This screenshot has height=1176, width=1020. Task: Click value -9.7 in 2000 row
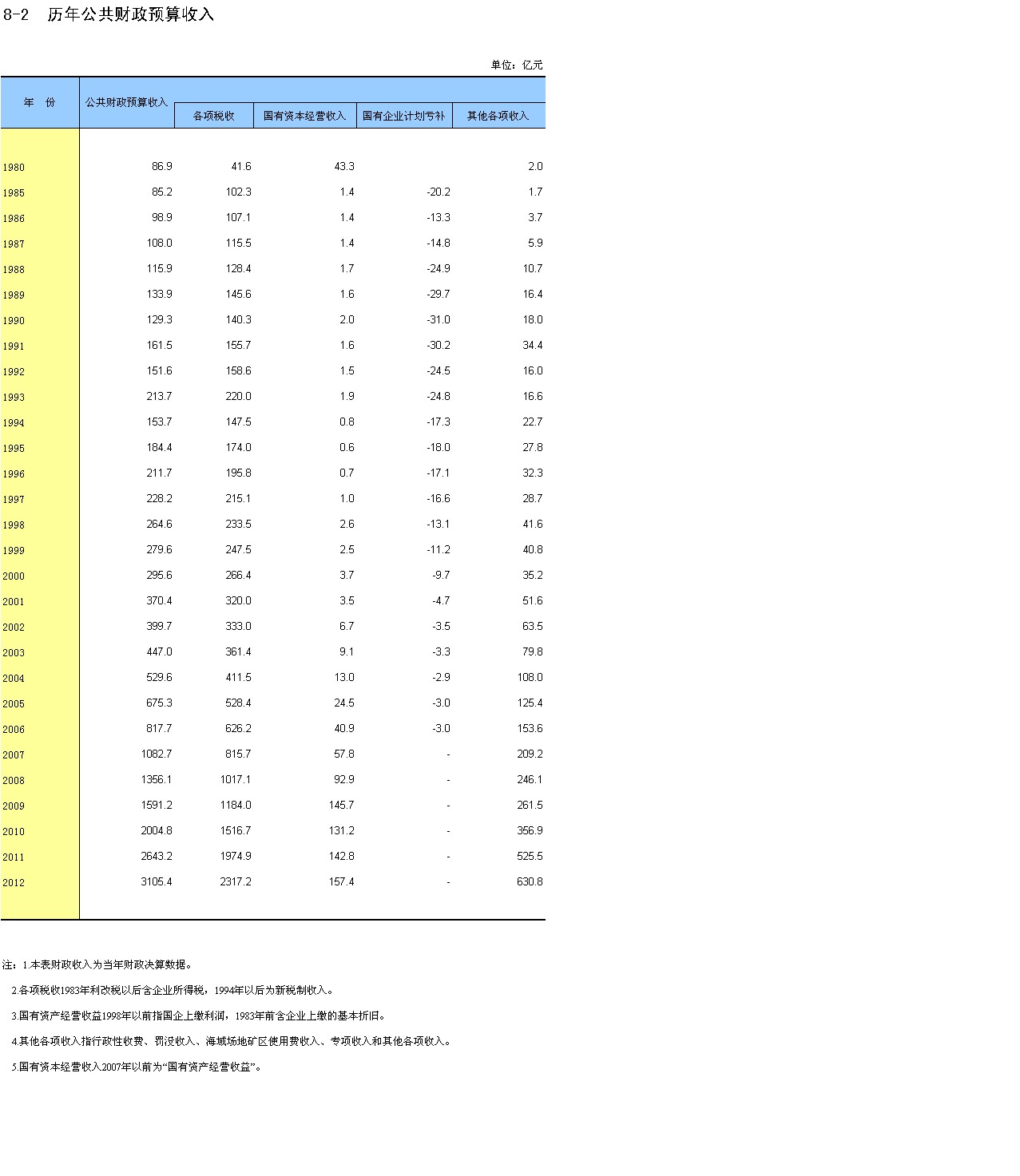point(441,576)
